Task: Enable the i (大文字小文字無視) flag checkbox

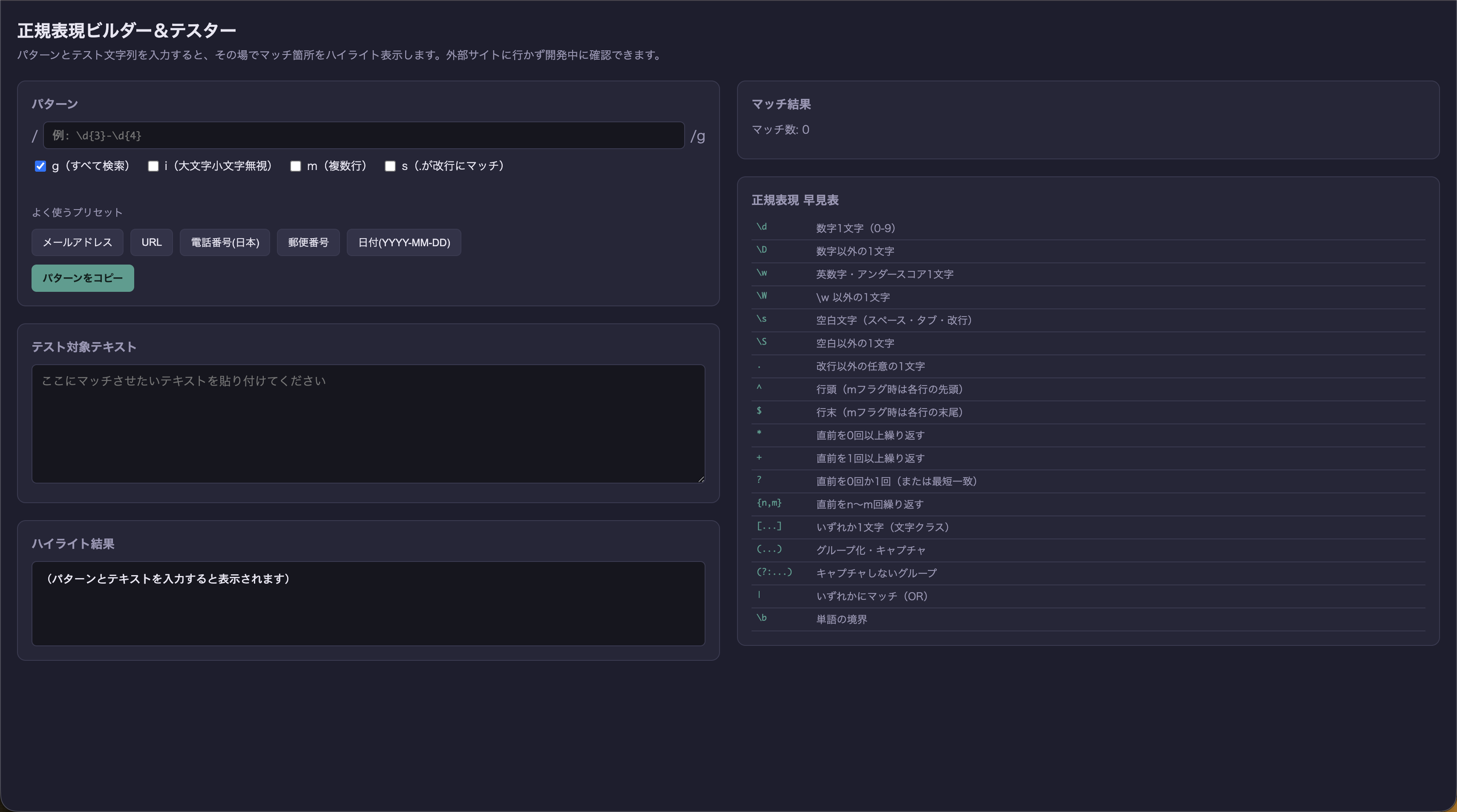Action: 153,166
